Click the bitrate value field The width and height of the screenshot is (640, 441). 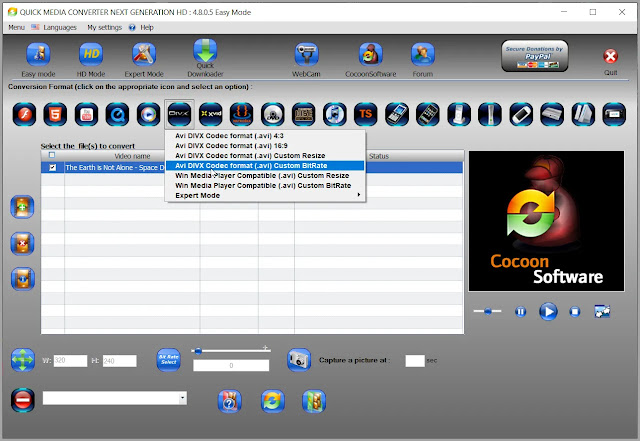(x=231, y=365)
